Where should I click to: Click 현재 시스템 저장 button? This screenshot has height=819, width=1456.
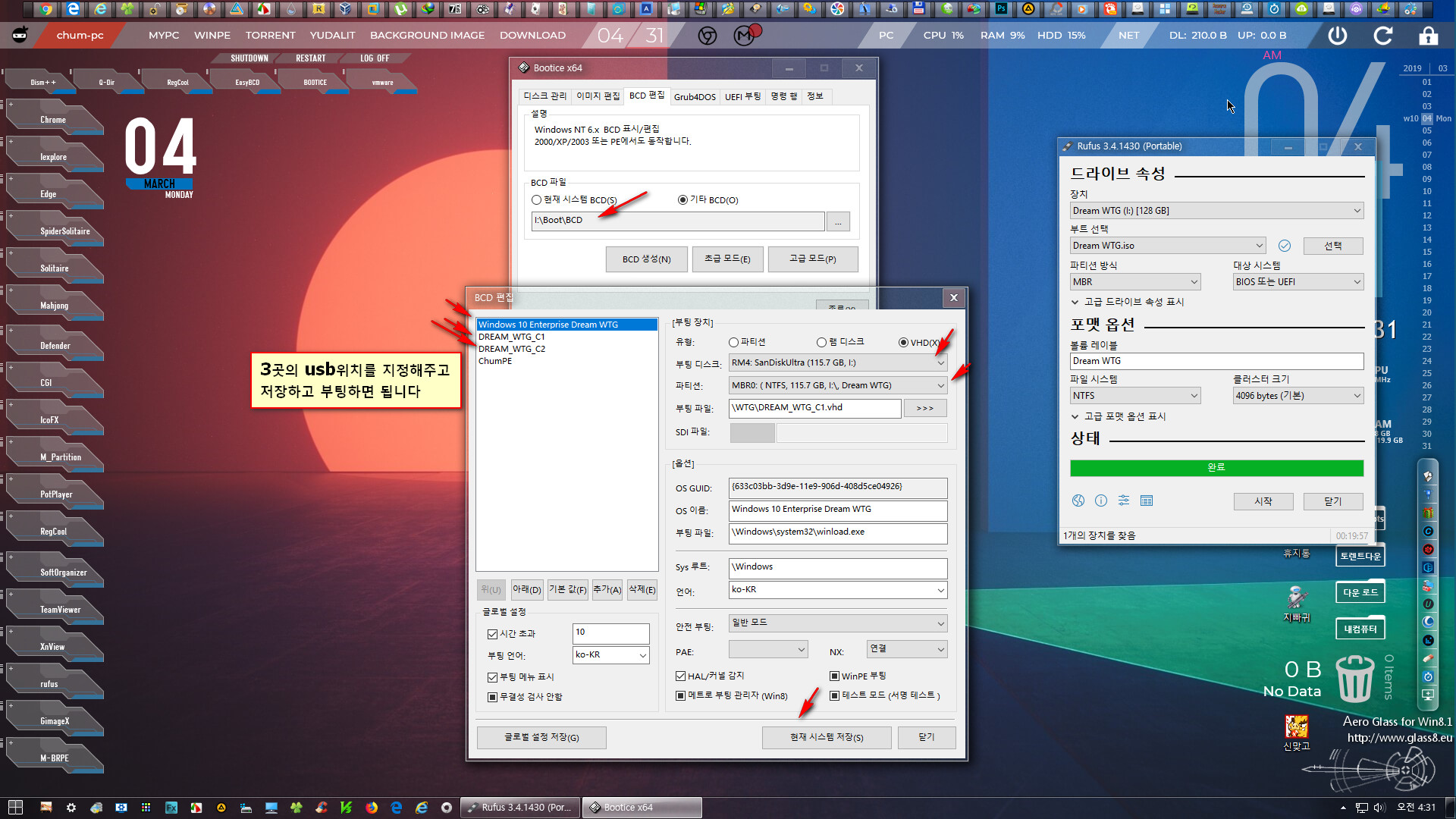coord(827,737)
